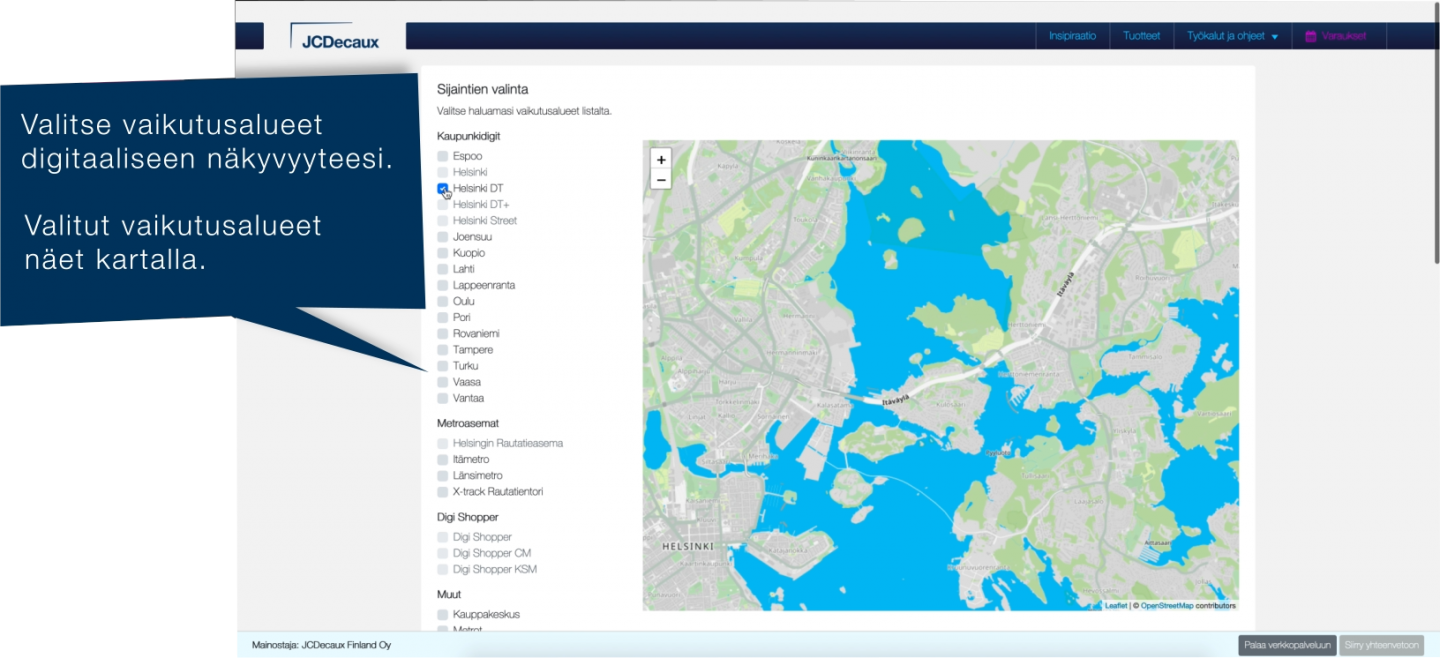The image size is (1440, 658).
Task: Check the Digi Shopper KSM checkbox
Action: click(x=443, y=569)
